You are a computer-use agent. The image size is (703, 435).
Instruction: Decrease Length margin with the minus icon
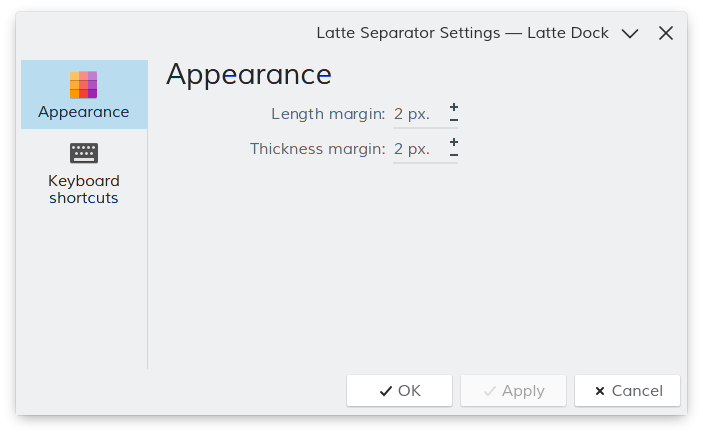click(454, 120)
